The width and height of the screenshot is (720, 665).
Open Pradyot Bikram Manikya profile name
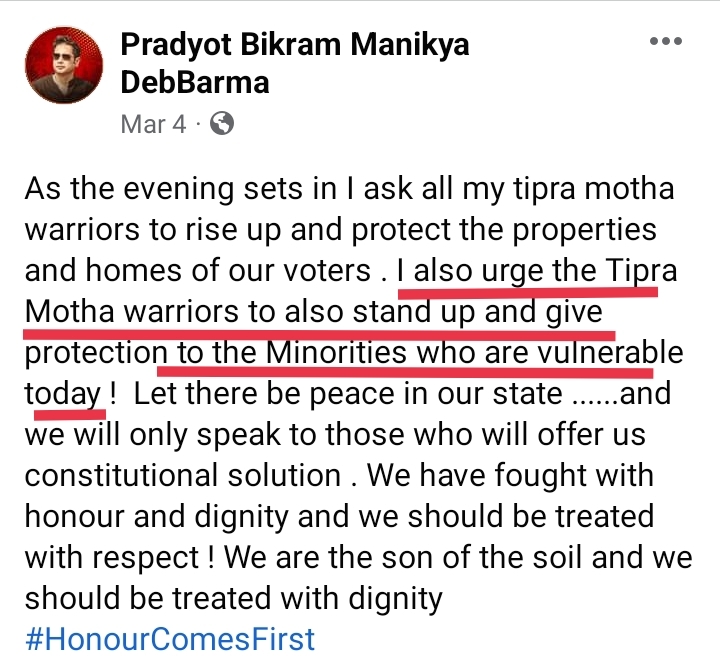[295, 45]
